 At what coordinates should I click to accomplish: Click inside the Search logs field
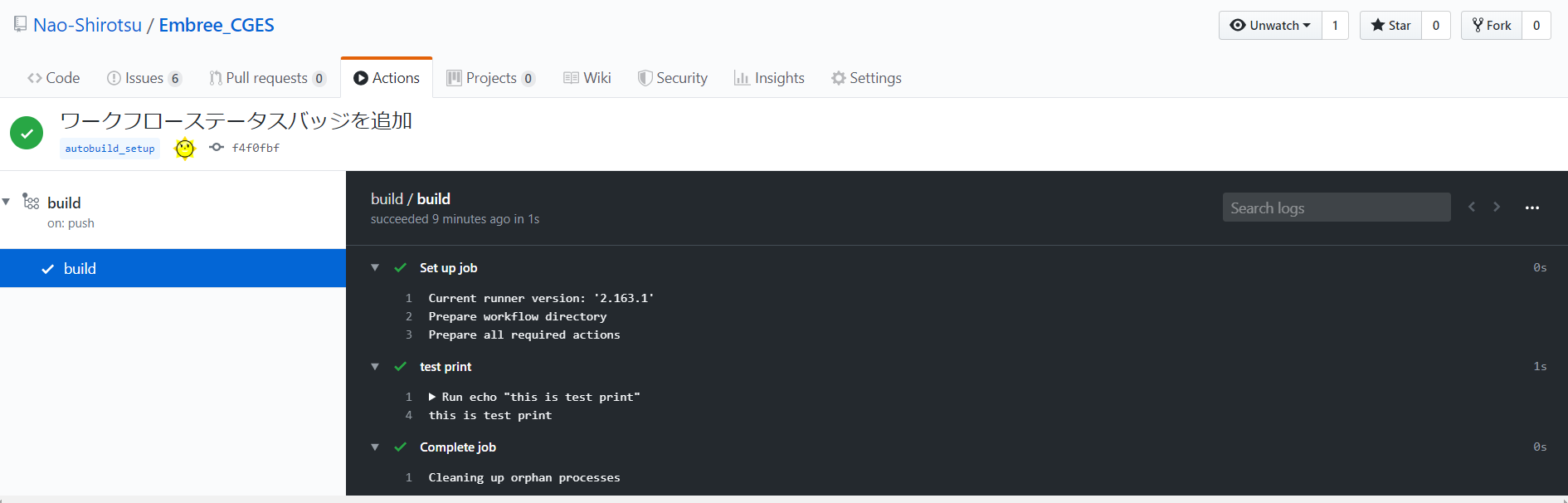click(1337, 208)
